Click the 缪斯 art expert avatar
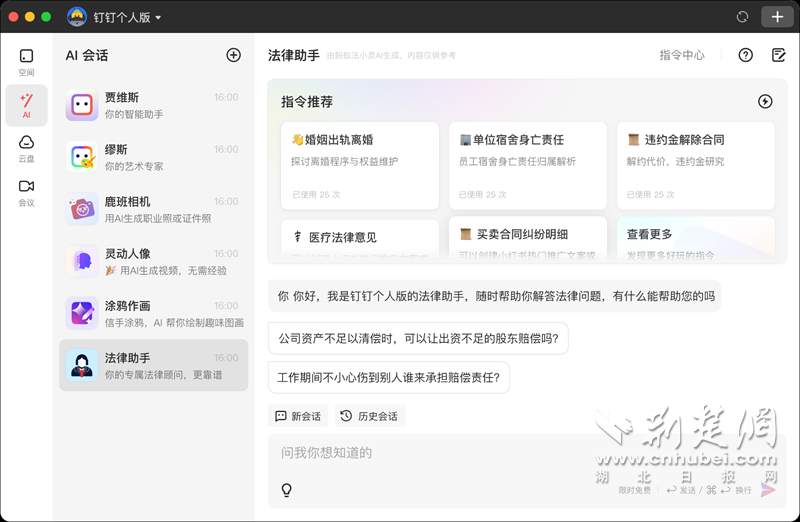Screen dimensions: 800x522 tap(82, 157)
